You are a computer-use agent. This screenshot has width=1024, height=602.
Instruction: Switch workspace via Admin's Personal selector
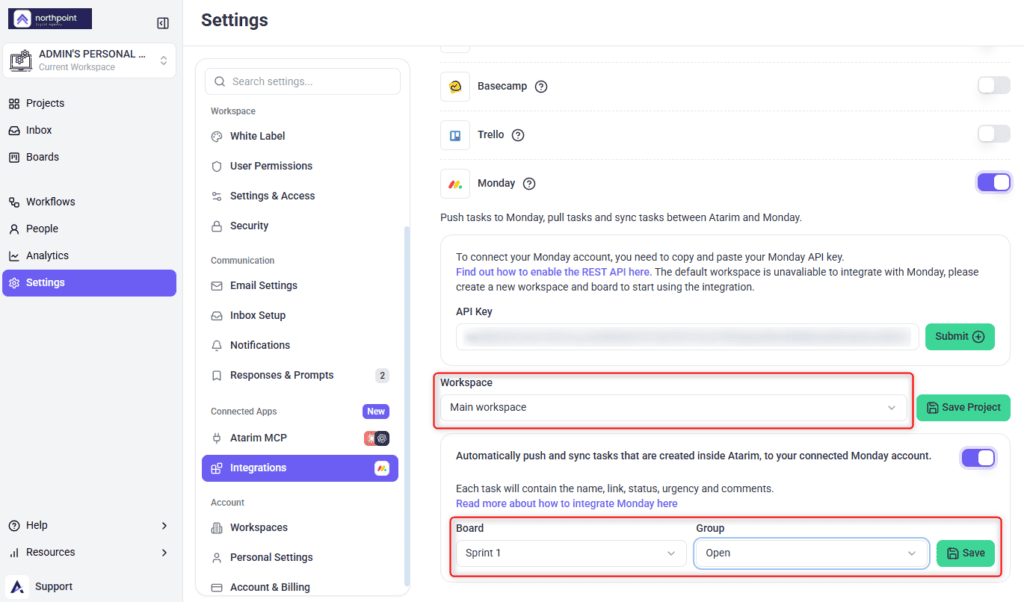[89, 61]
